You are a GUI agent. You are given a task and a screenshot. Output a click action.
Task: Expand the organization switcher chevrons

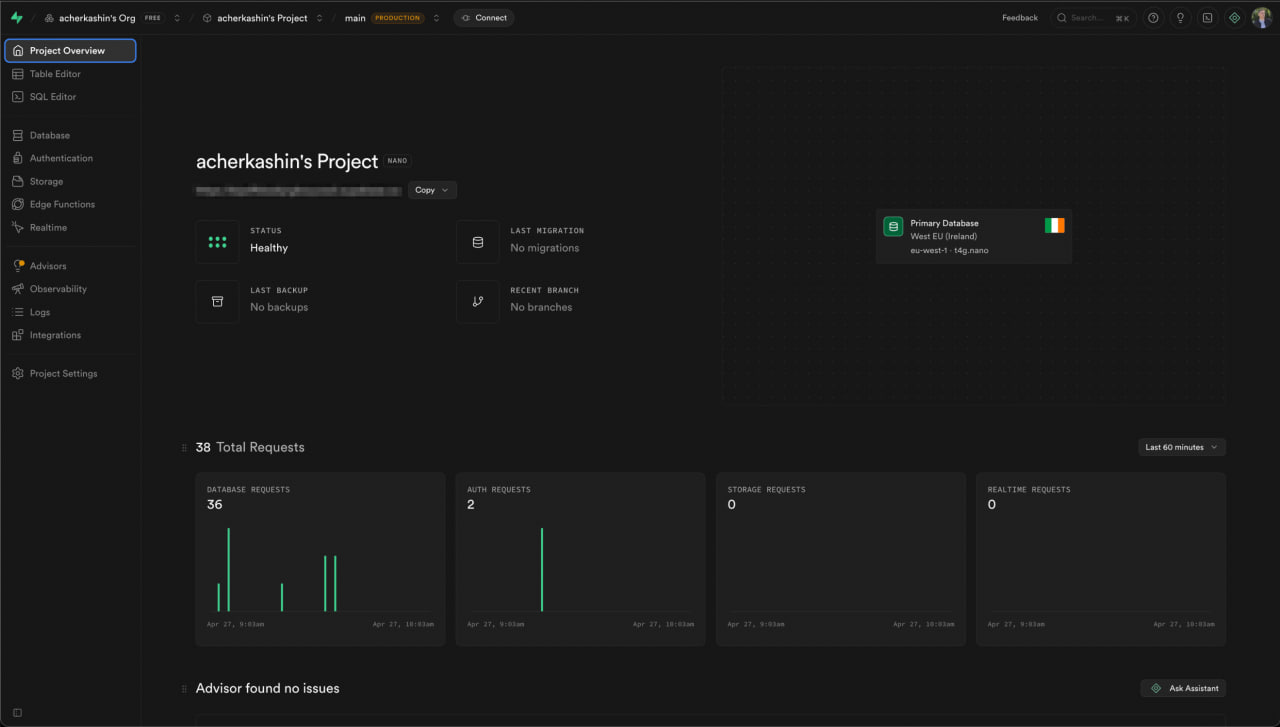point(177,18)
